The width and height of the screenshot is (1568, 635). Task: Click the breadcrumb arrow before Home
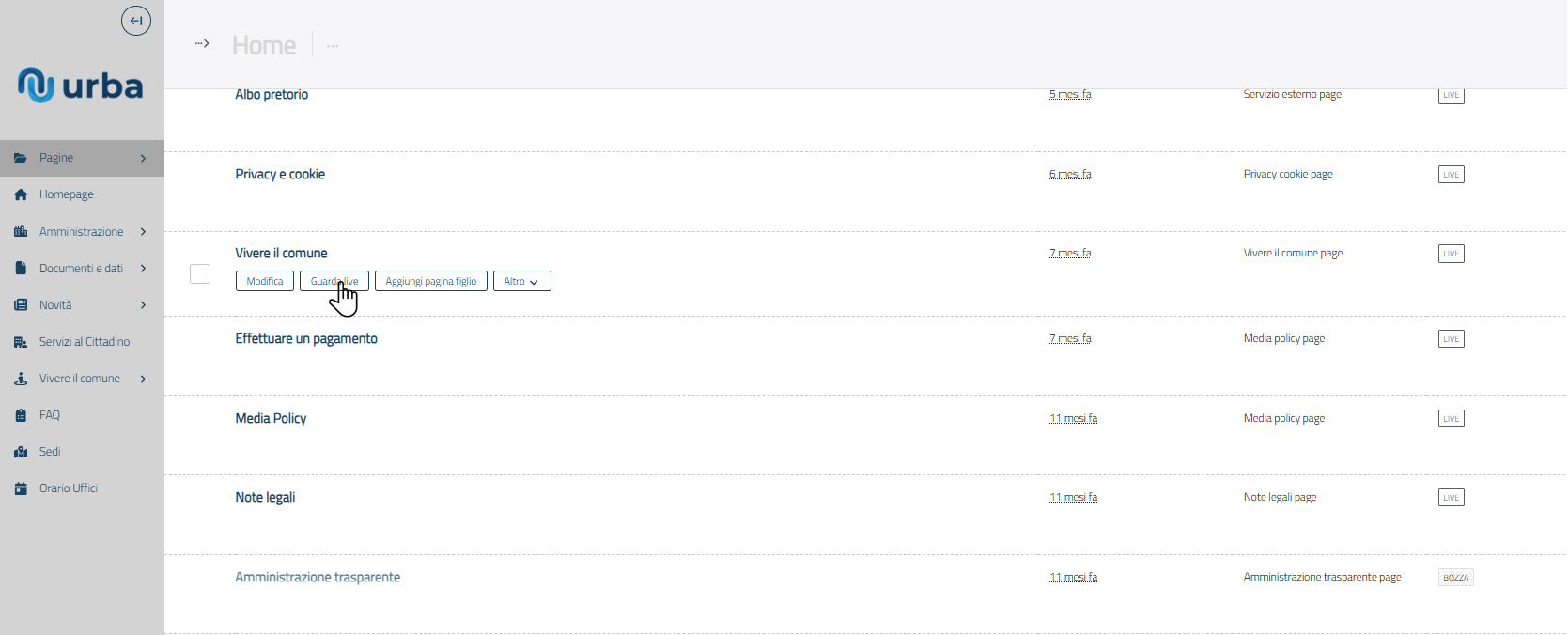tap(202, 43)
